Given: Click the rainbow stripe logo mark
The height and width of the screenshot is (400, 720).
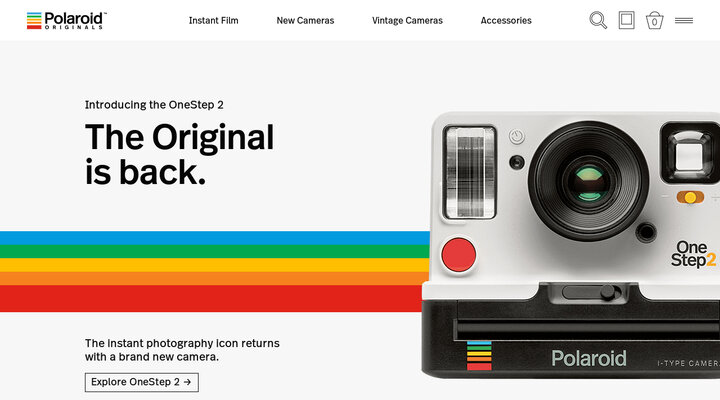Looking at the screenshot, I should [34, 21].
